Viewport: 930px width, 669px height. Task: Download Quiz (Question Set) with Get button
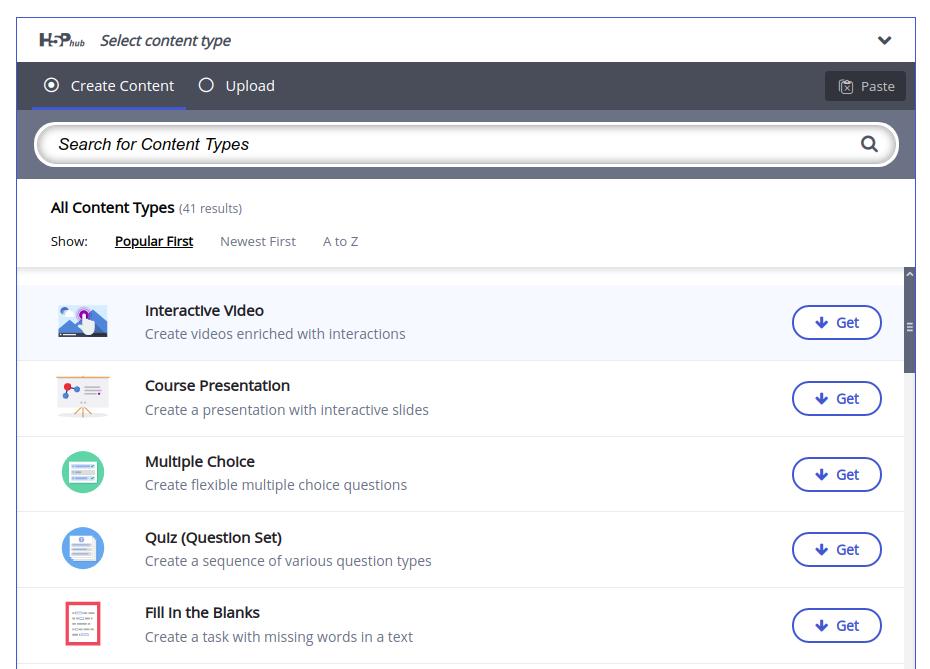pos(836,549)
